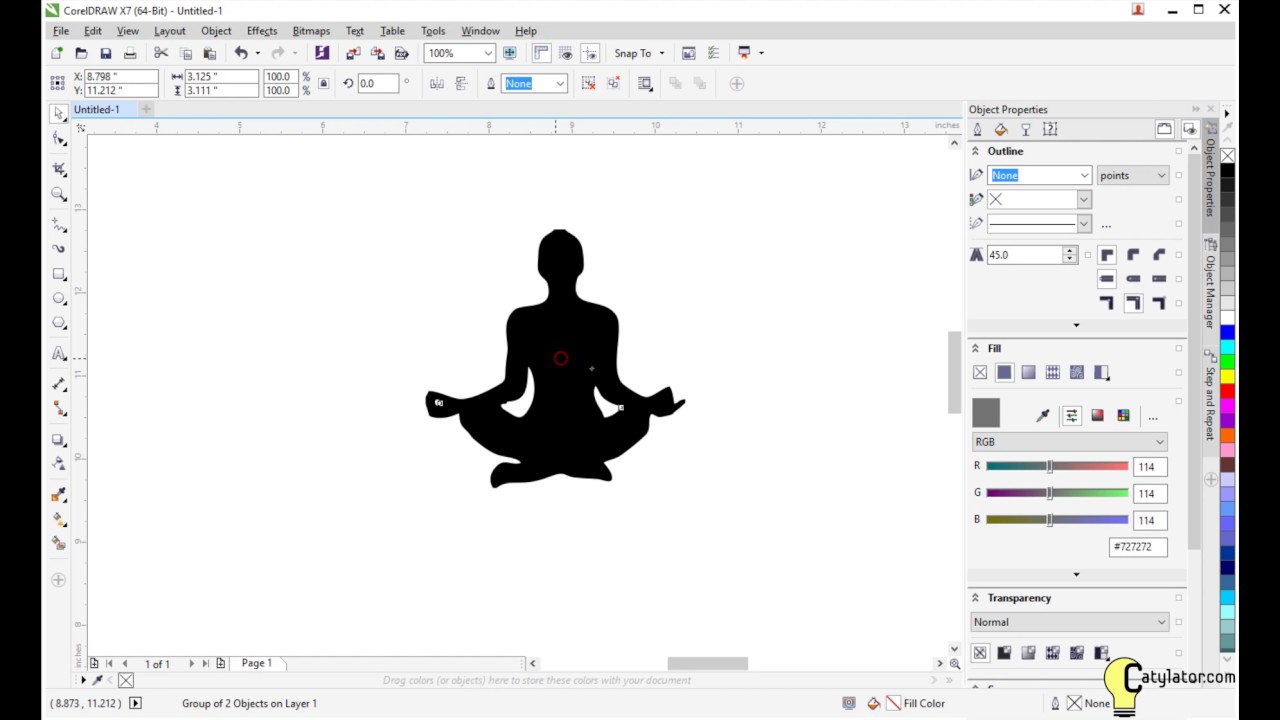Image resolution: width=1280 pixels, height=720 pixels.
Task: Open the File menu
Action: (61, 31)
